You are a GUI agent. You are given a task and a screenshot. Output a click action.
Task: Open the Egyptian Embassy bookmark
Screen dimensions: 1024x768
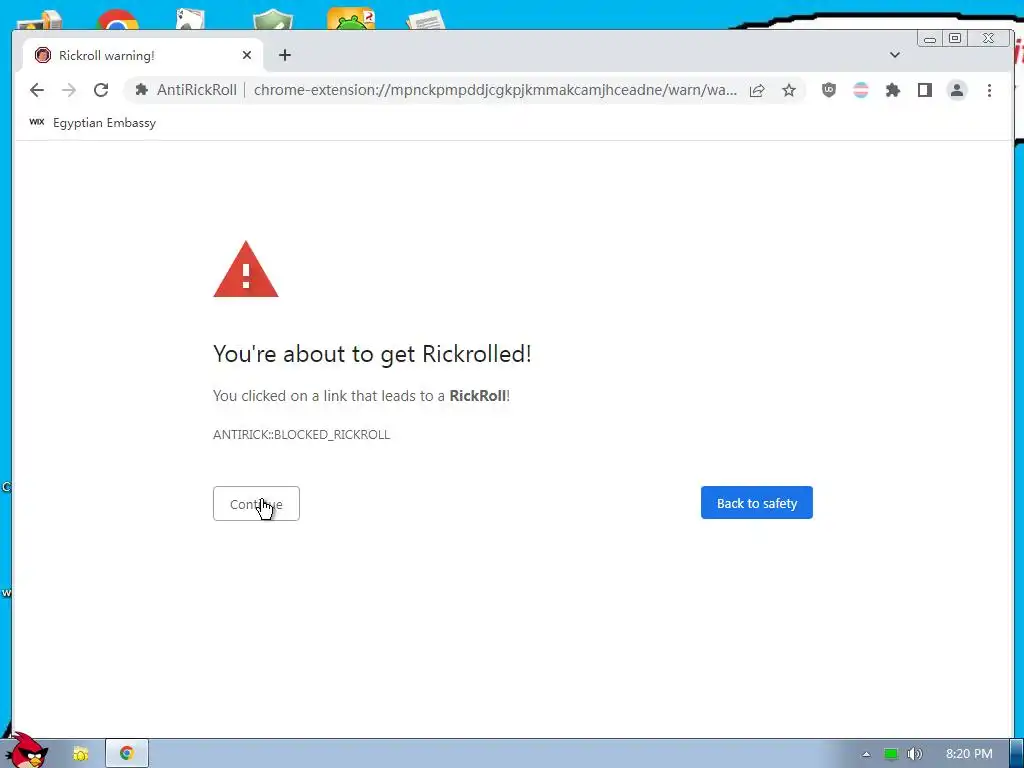coord(93,123)
